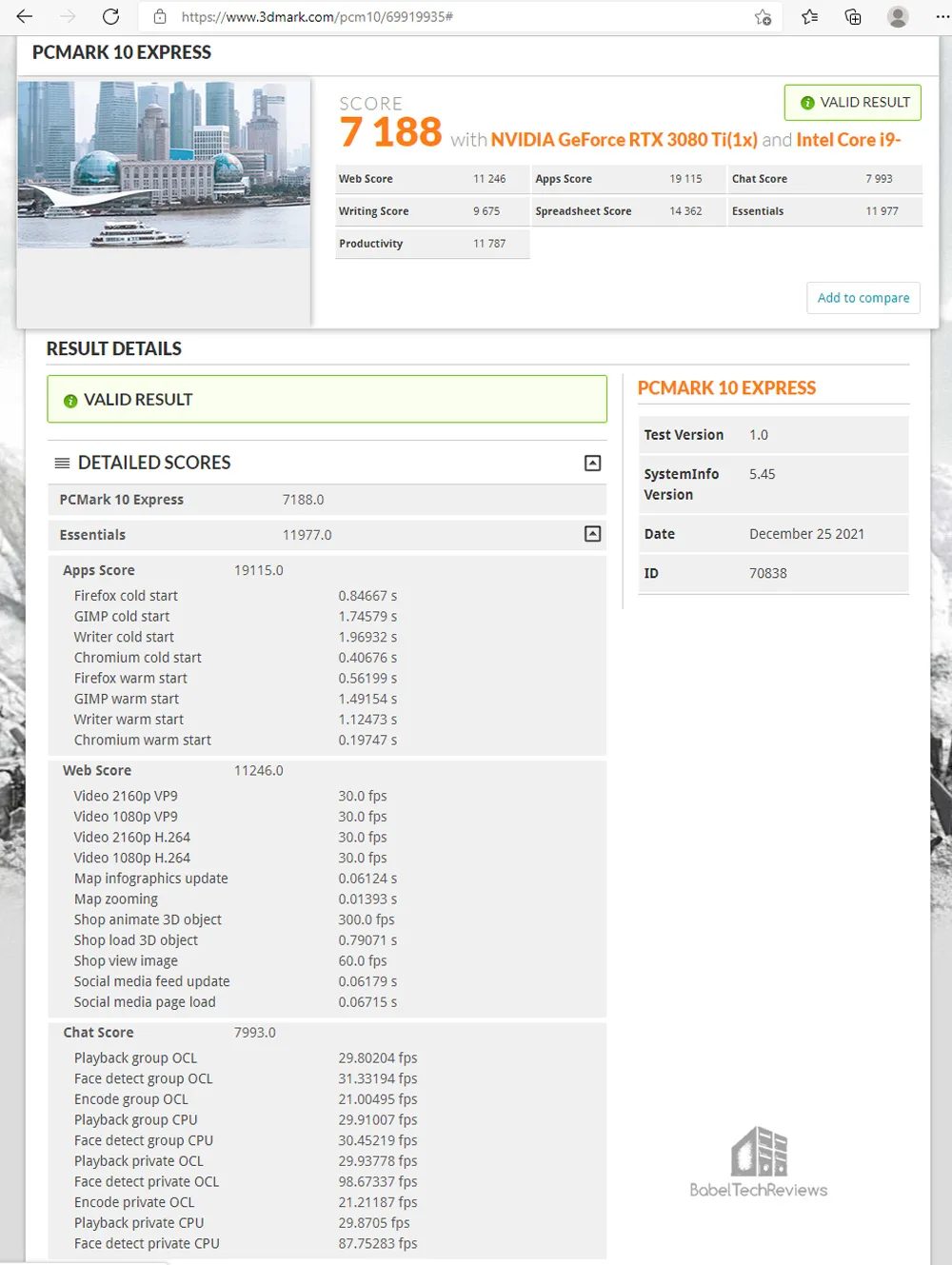Click the ID 70838 row
The image size is (952, 1265).
point(774,573)
